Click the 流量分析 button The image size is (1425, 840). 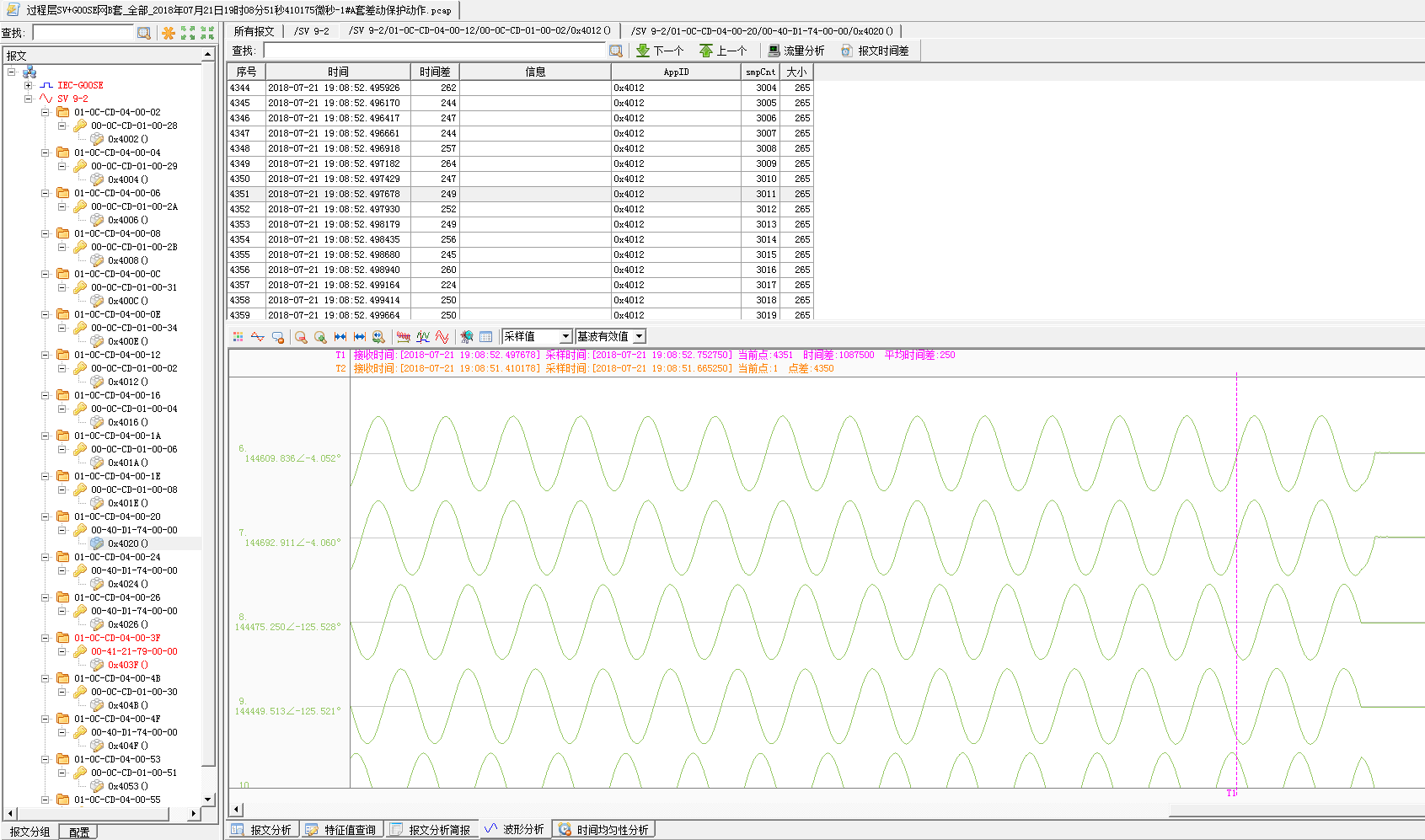pos(796,51)
